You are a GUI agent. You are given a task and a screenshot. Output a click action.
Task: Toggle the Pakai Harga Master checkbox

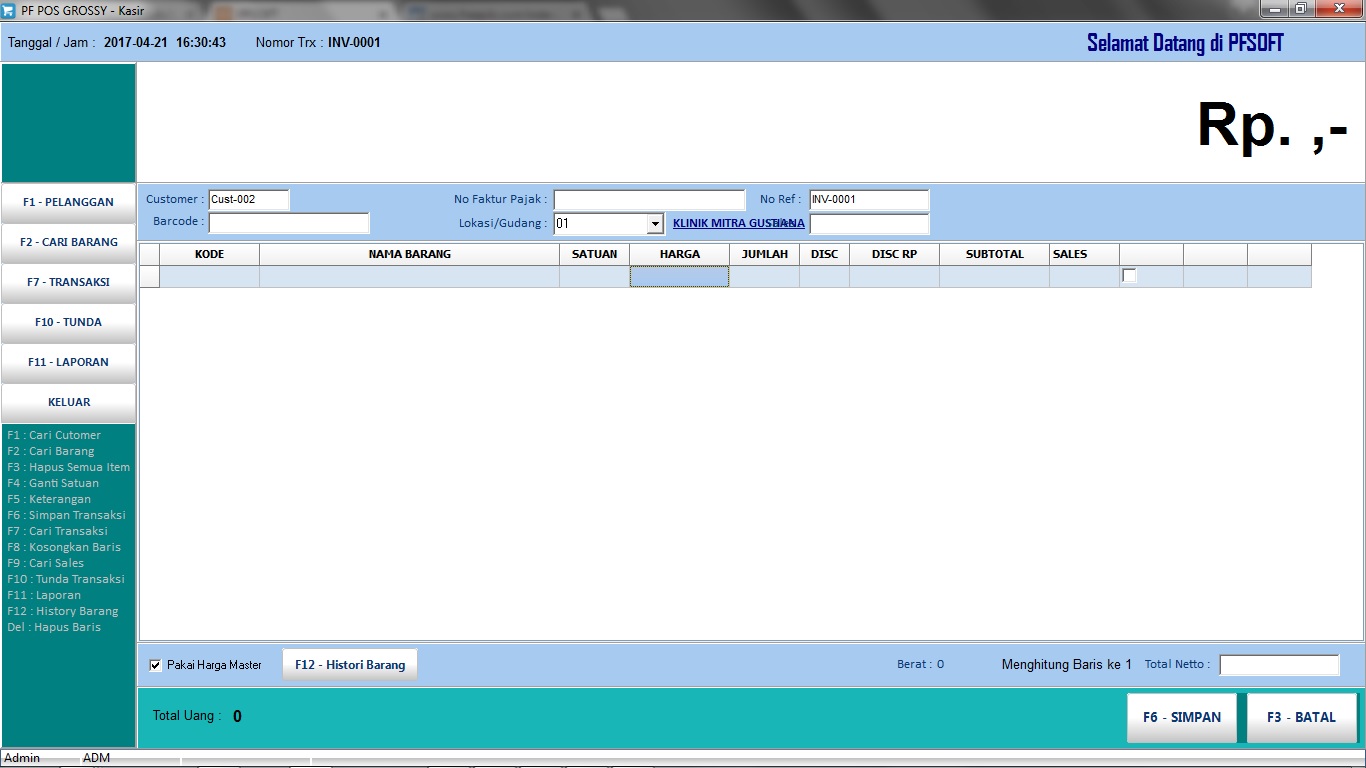pyautogui.click(x=155, y=665)
